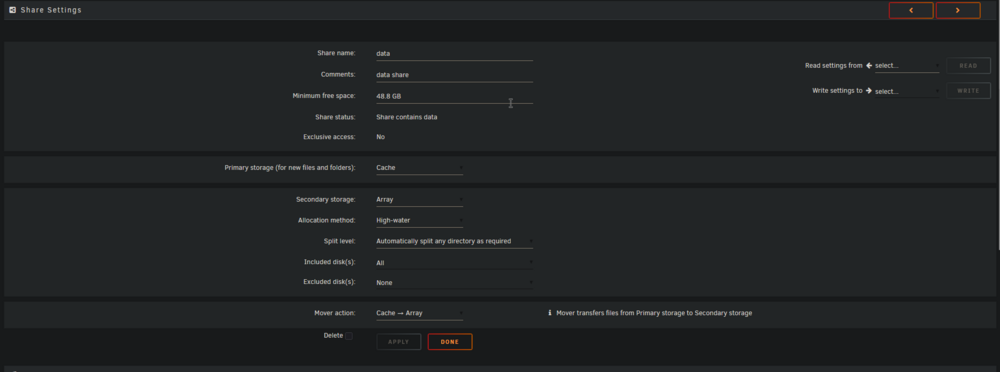The height and width of the screenshot is (372, 1000).
Task: Click the READ button
Action: [968, 66]
